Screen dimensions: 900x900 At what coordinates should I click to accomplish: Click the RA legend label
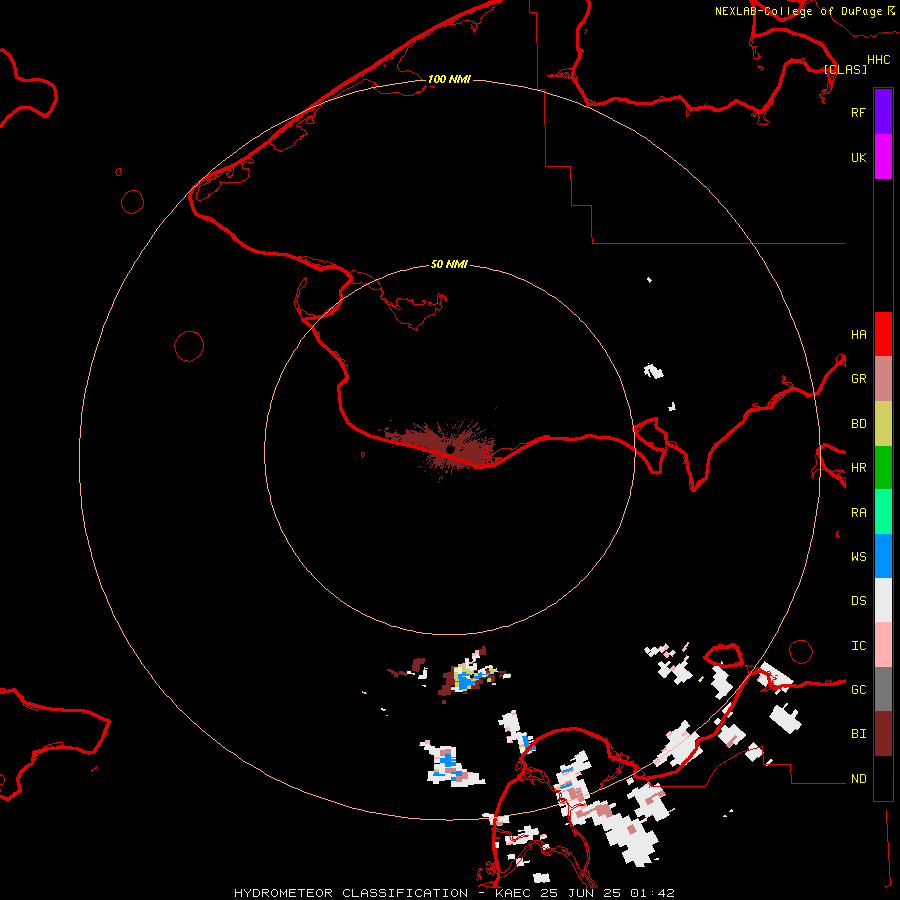(858, 513)
